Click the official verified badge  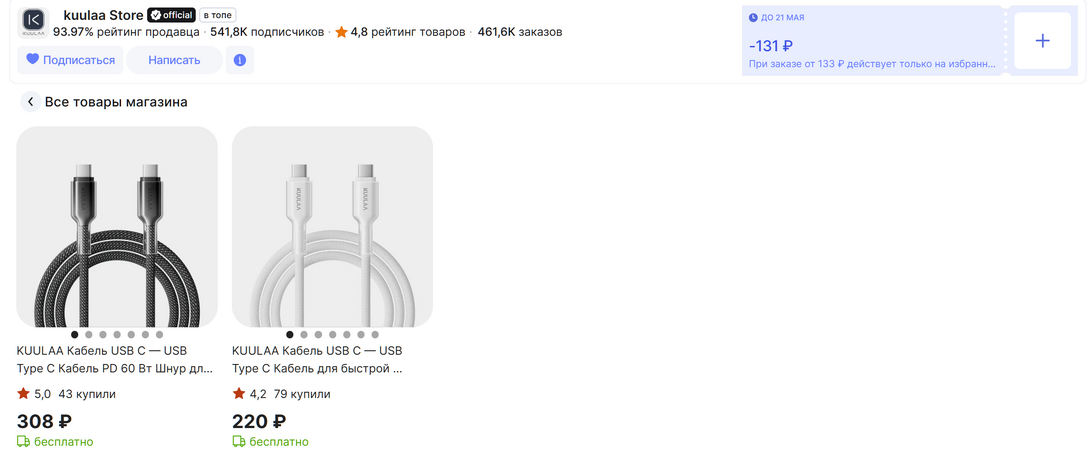(x=170, y=15)
